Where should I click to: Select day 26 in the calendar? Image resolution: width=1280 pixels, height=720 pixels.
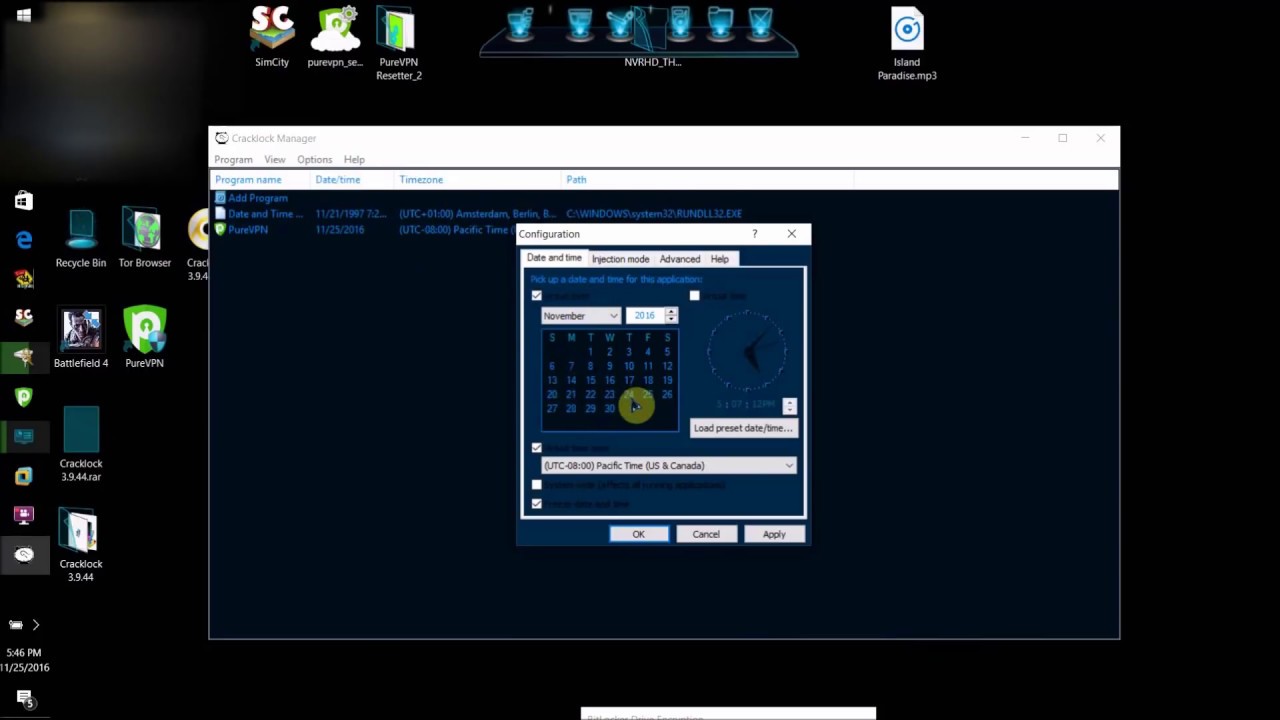(x=667, y=394)
